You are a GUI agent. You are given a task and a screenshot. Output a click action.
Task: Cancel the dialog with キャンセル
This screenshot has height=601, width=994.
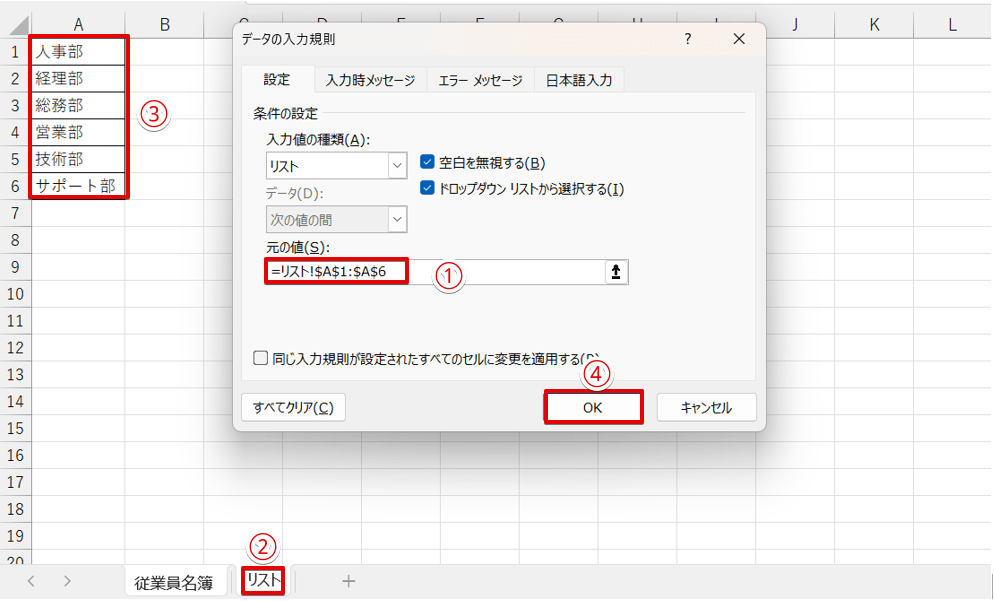pos(706,407)
